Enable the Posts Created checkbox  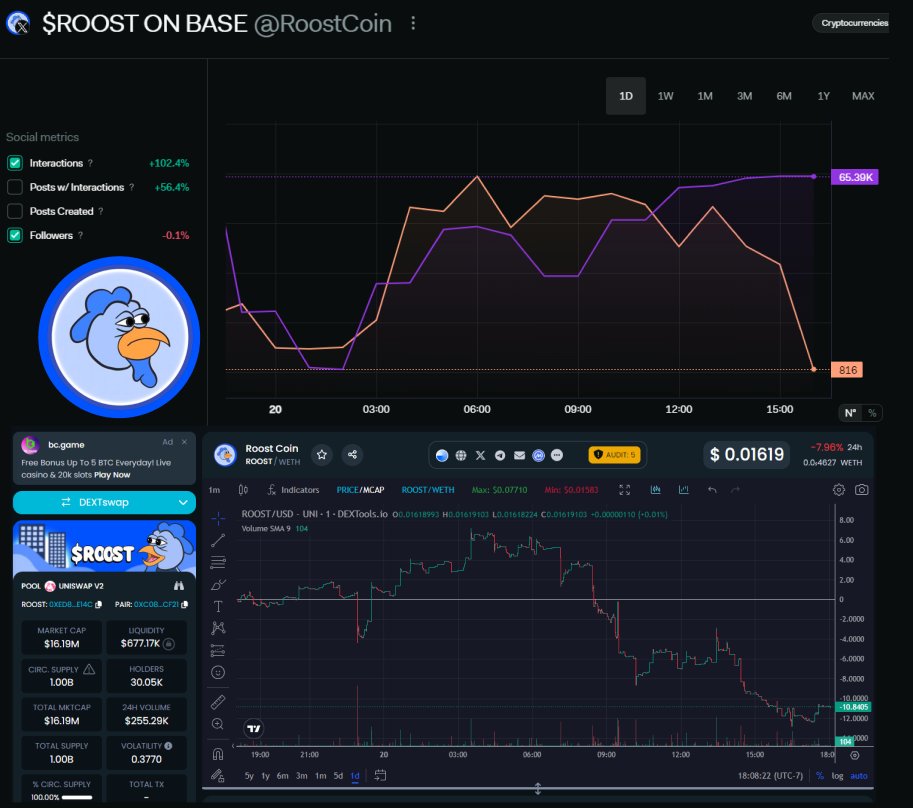coord(15,211)
